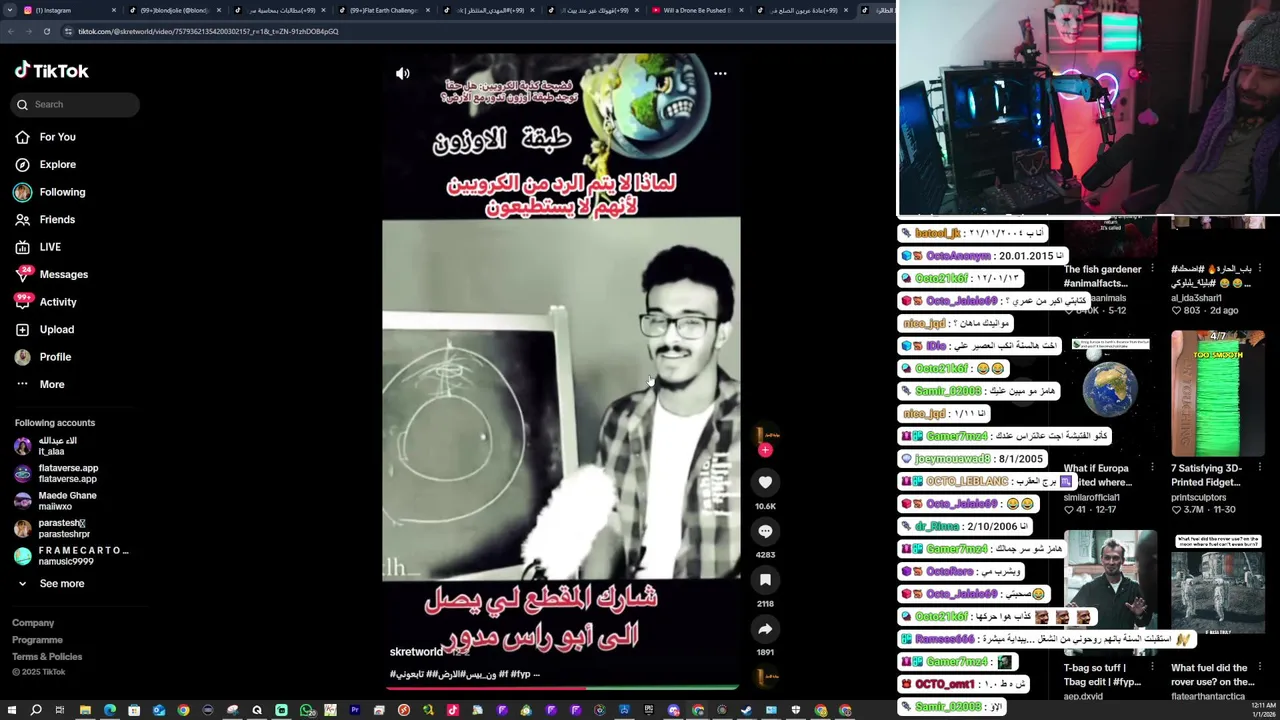The height and width of the screenshot is (720, 1280).
Task: Open Premiere Pro from the taskbar
Action: 355,710
